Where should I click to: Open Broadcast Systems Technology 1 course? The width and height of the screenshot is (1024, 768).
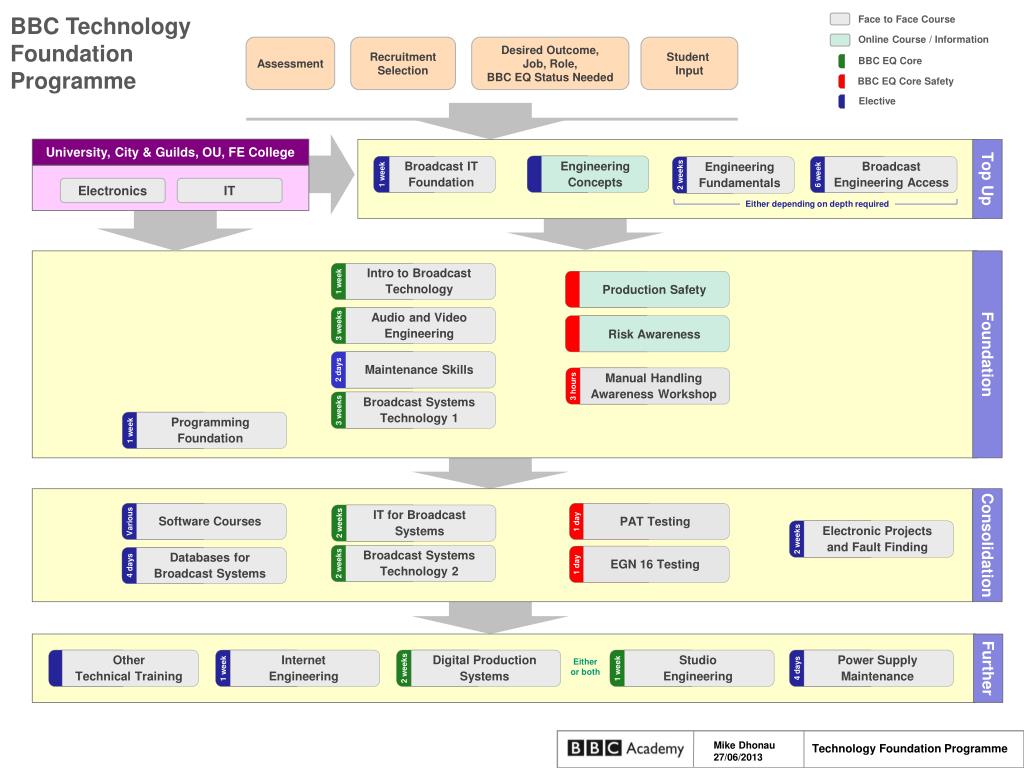(413, 410)
